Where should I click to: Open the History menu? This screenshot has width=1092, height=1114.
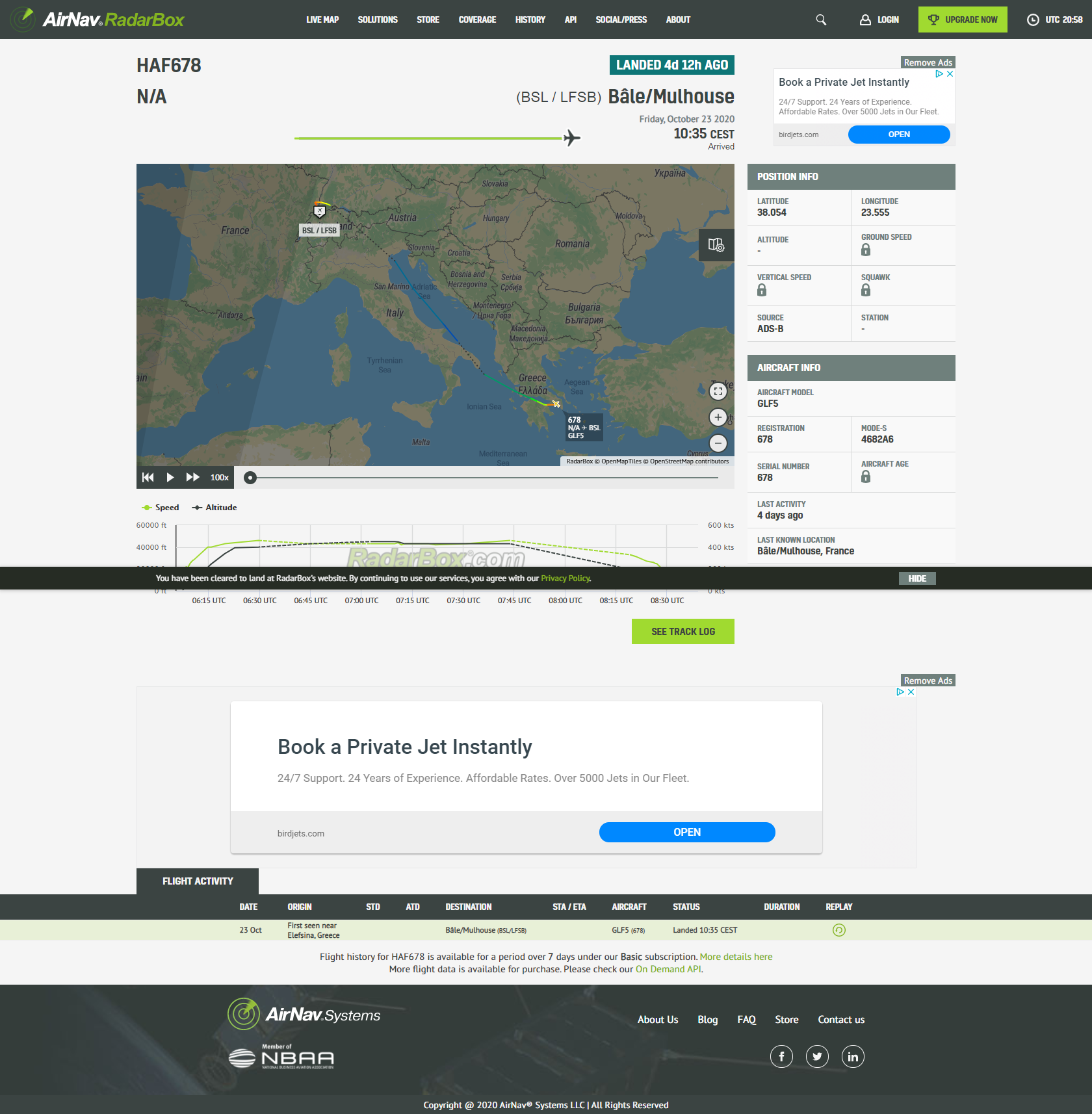pos(530,19)
